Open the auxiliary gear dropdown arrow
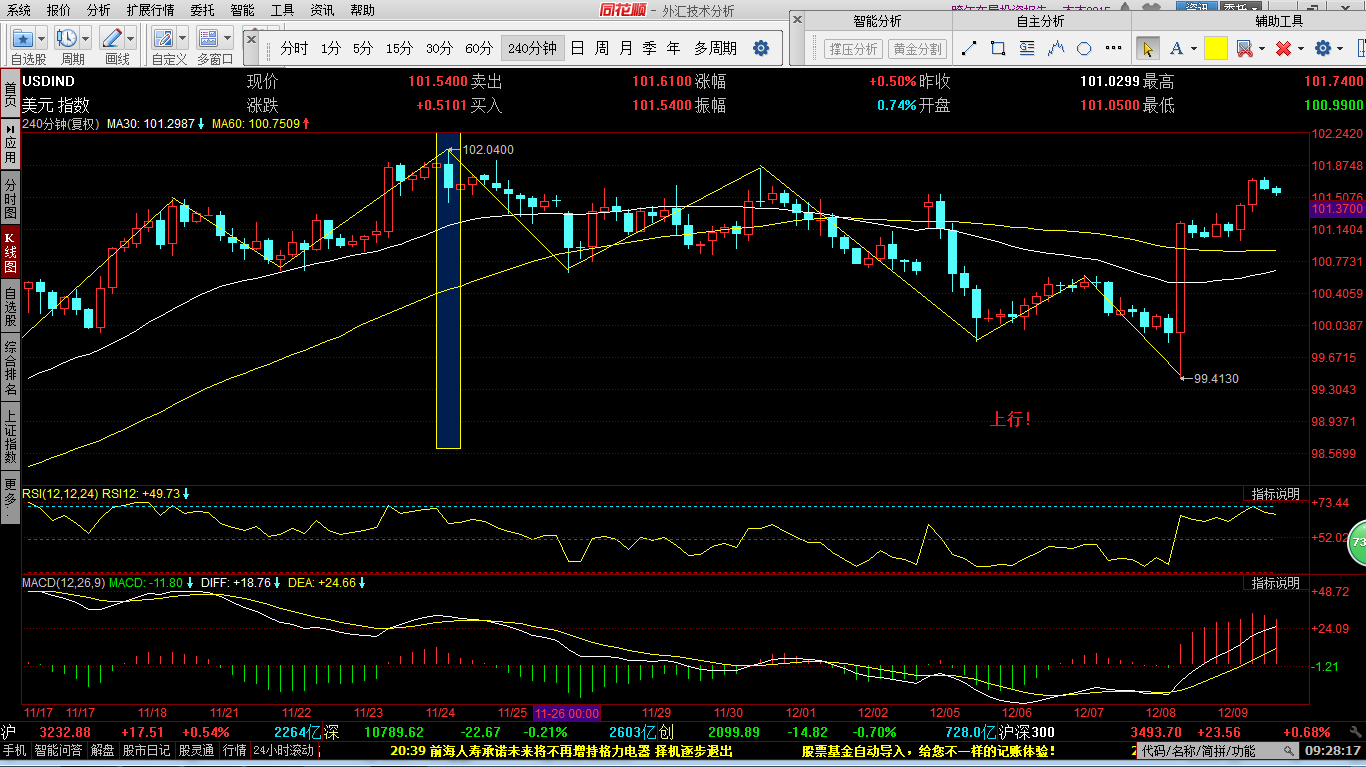This screenshot has width=1366, height=767. [x=1341, y=49]
